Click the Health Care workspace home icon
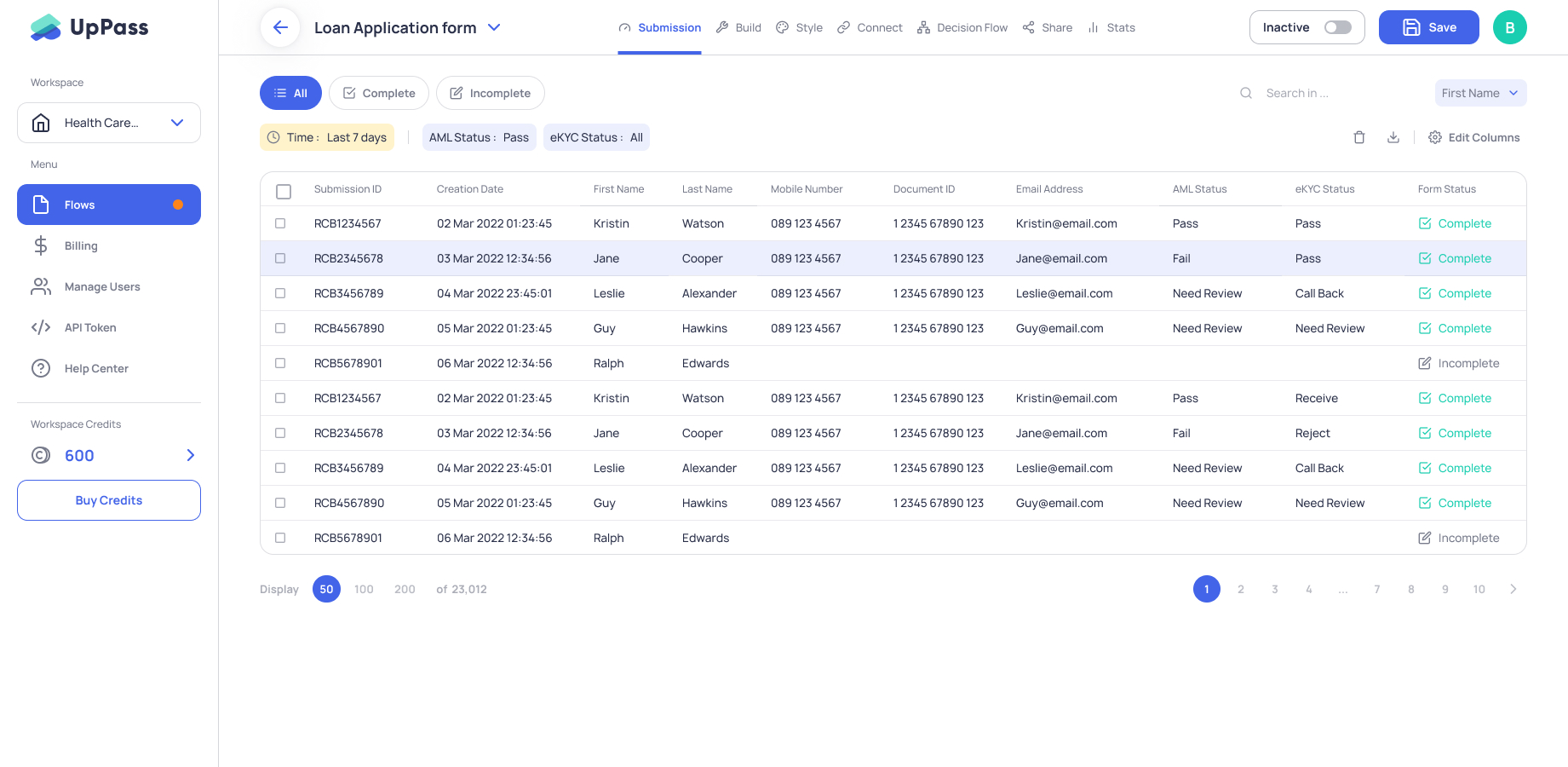This screenshot has width=1568, height=767. pos(41,123)
